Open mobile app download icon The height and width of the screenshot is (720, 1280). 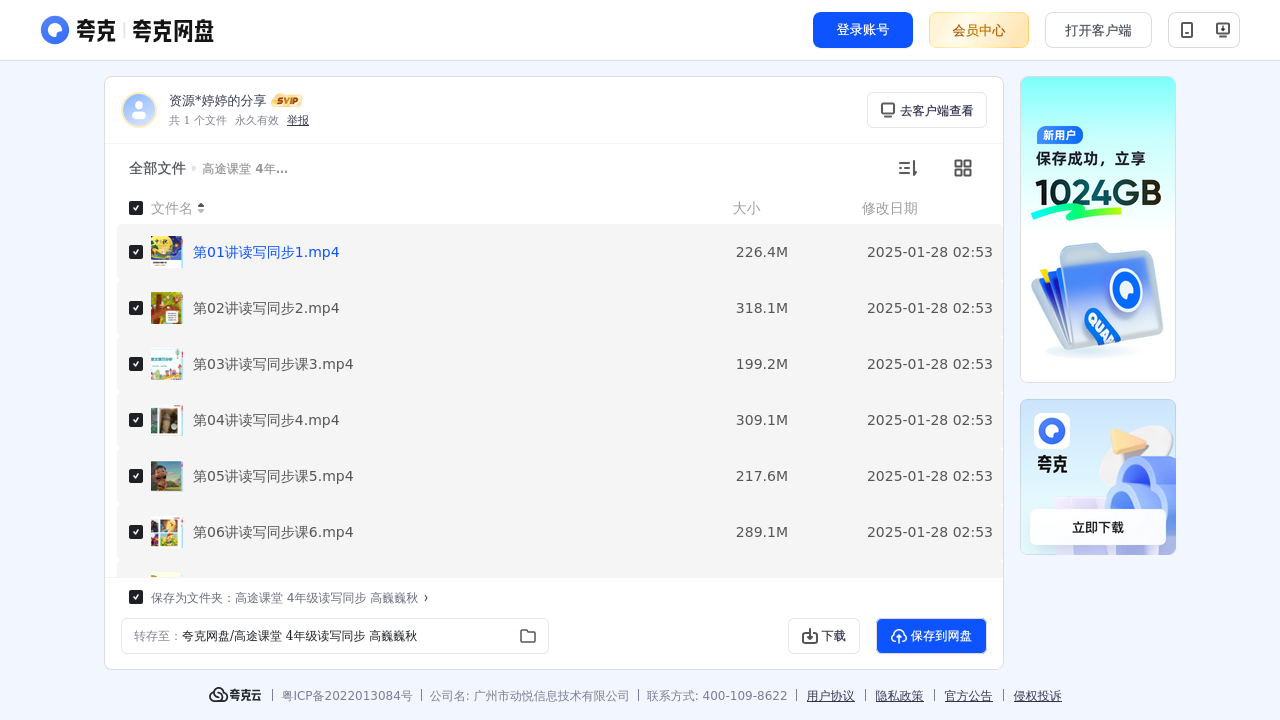click(1187, 30)
